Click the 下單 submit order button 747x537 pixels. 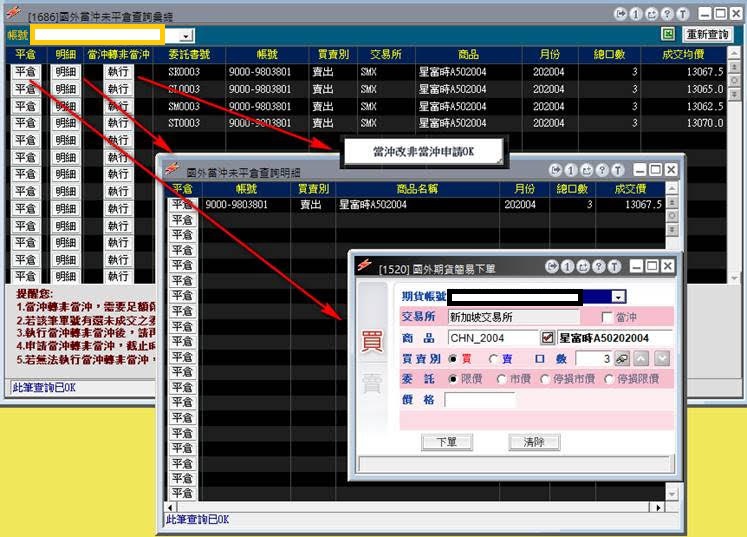coord(447,442)
